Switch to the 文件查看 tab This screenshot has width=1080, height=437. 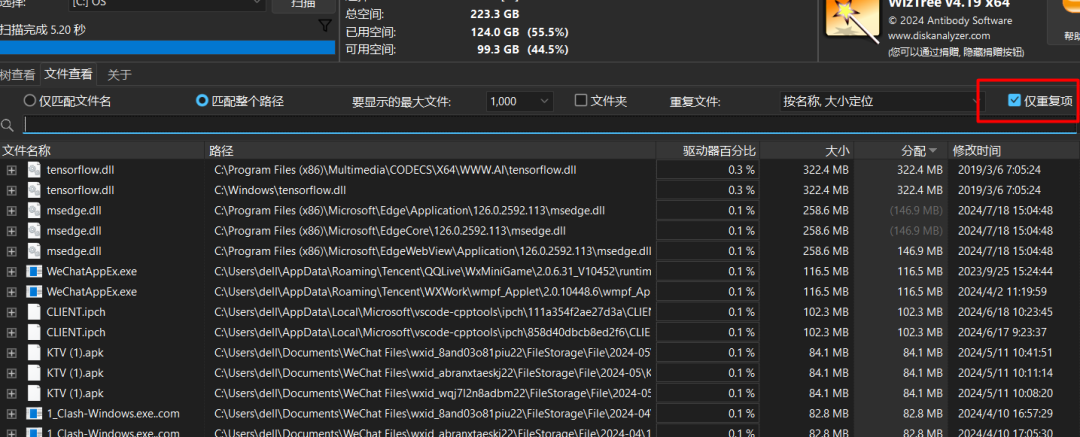(x=68, y=74)
